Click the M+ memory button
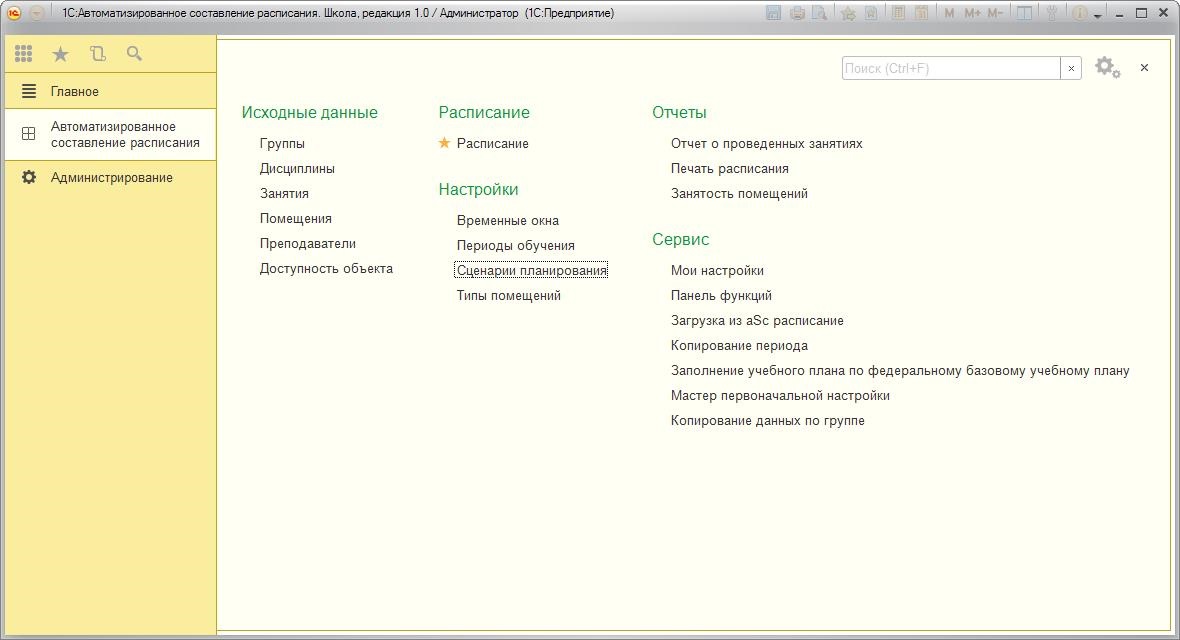The height and width of the screenshot is (640, 1180). pos(972,13)
